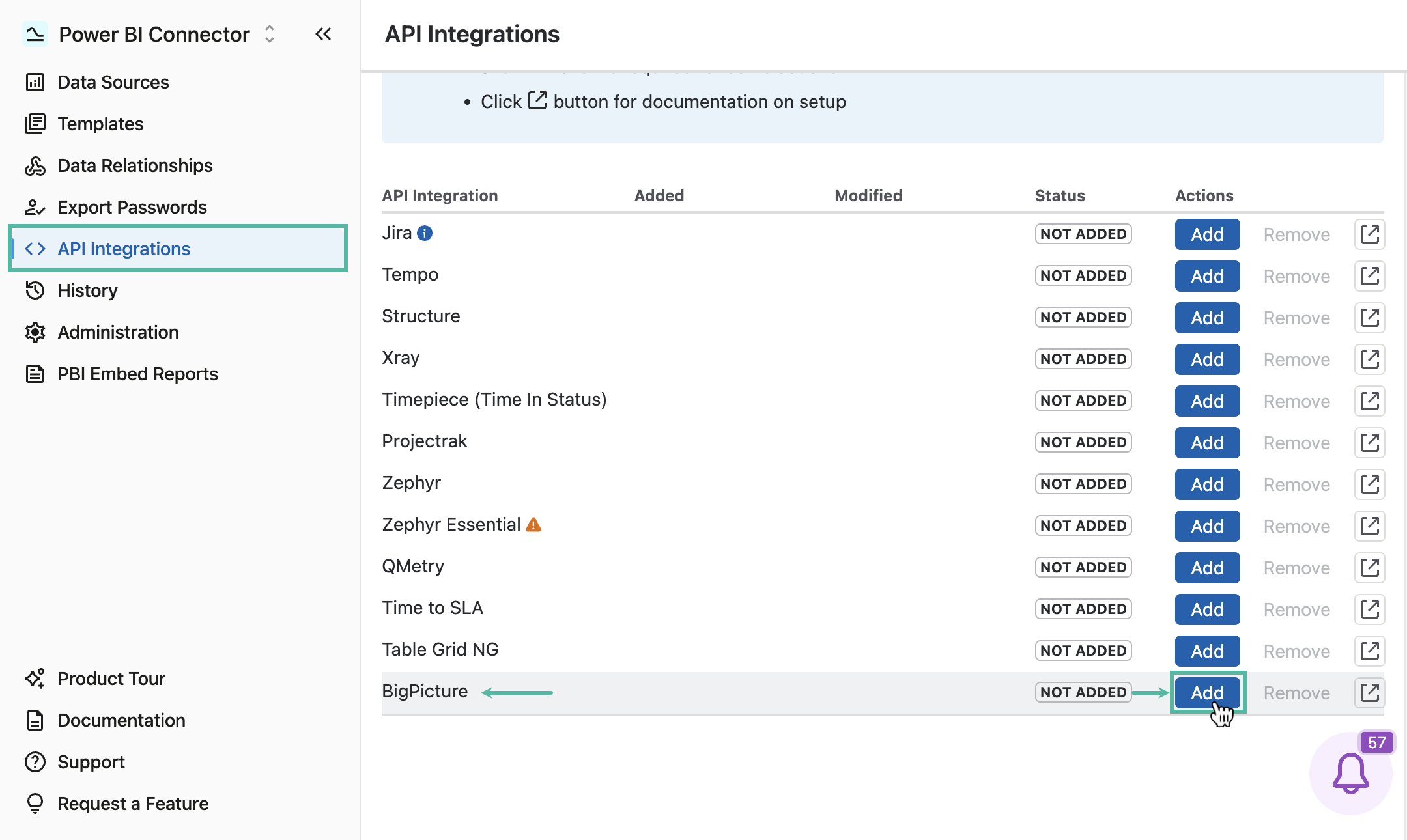The image size is (1407, 840).
Task: Click the Data Sources chart icon
Action: (x=35, y=82)
